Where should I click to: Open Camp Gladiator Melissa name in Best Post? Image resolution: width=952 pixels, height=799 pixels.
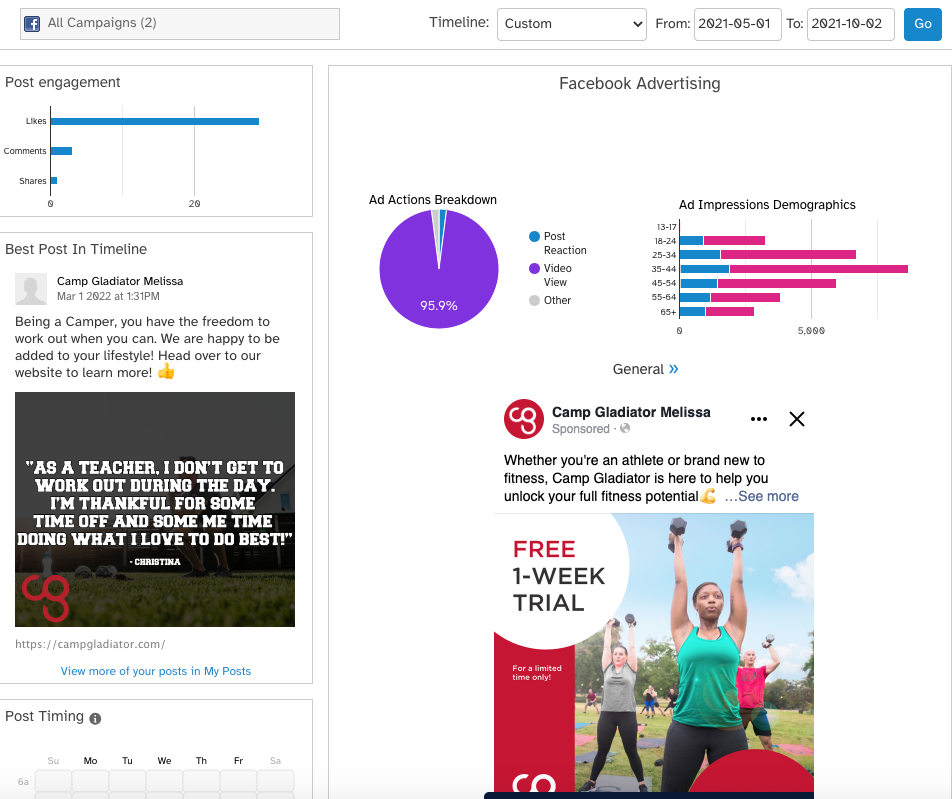tap(120, 281)
